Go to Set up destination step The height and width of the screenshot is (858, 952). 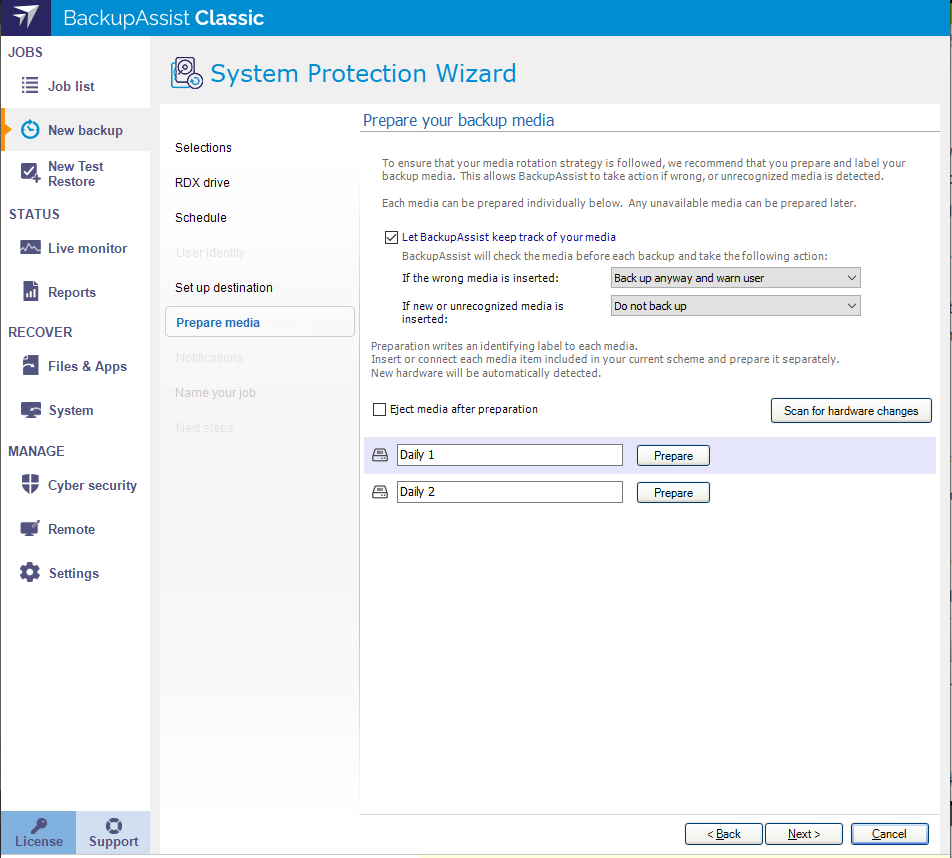(x=224, y=288)
